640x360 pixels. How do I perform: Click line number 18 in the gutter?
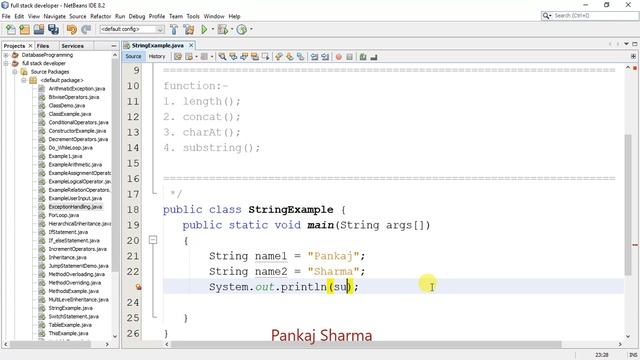point(133,209)
